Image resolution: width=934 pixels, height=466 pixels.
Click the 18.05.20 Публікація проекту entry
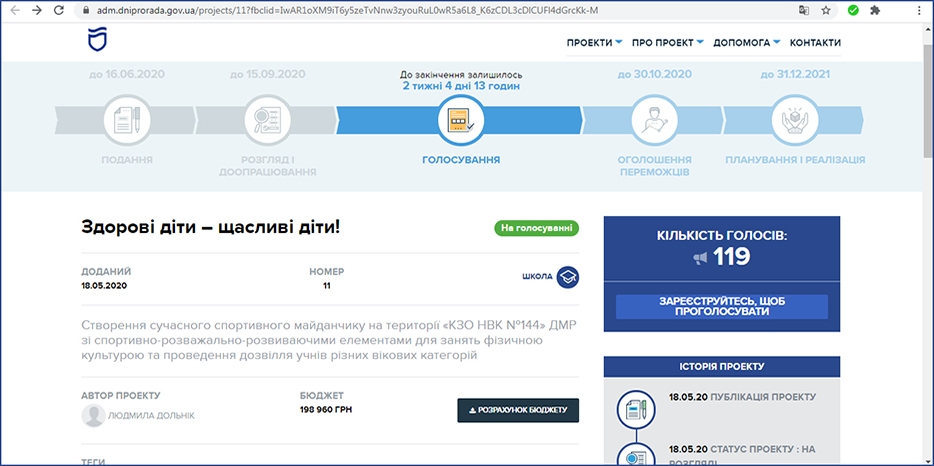[742, 397]
